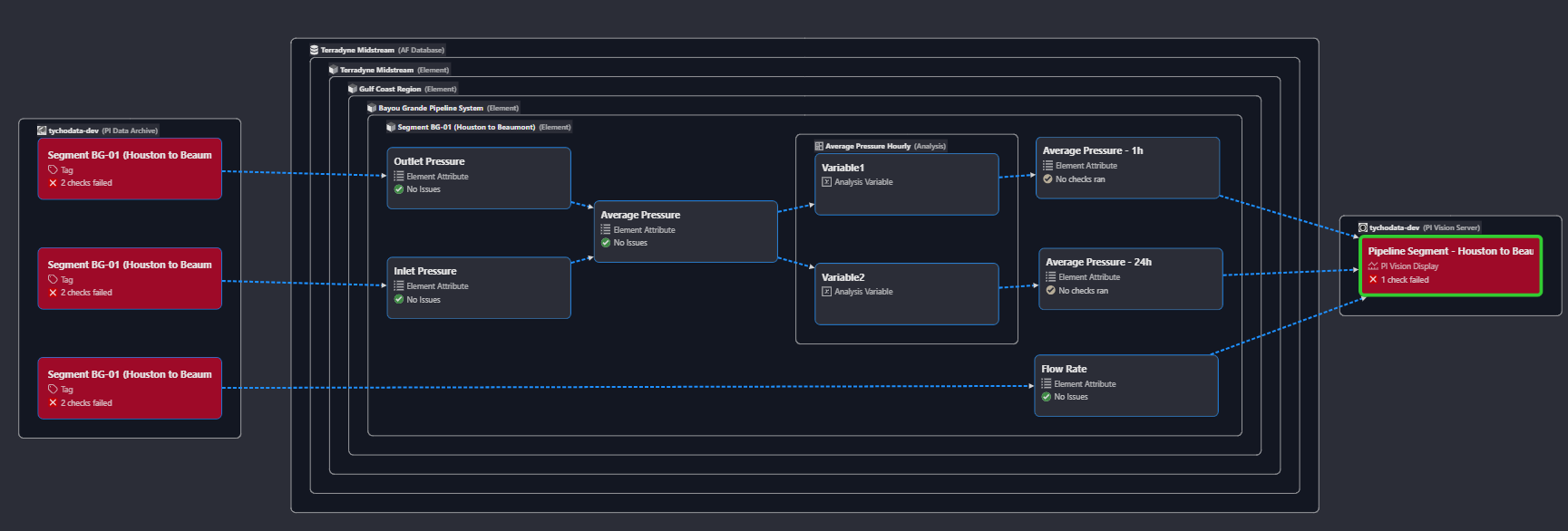The width and height of the screenshot is (1568, 531).
Task: Click 'Analysis Variable' label under Variable2
Action: click(x=863, y=292)
